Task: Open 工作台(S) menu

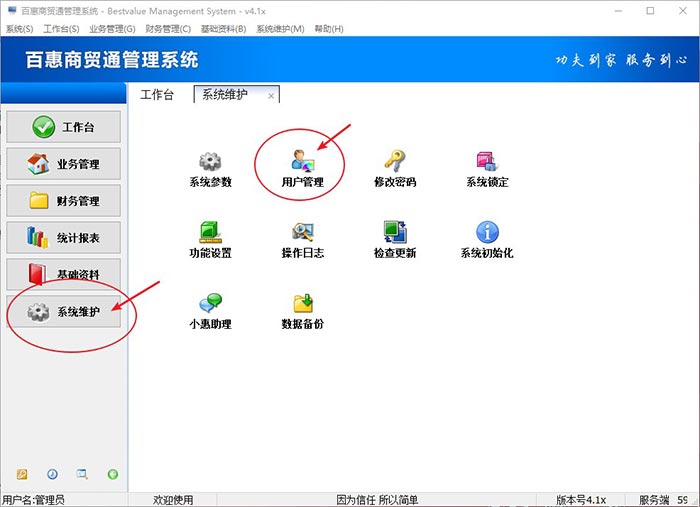Action: click(x=61, y=29)
